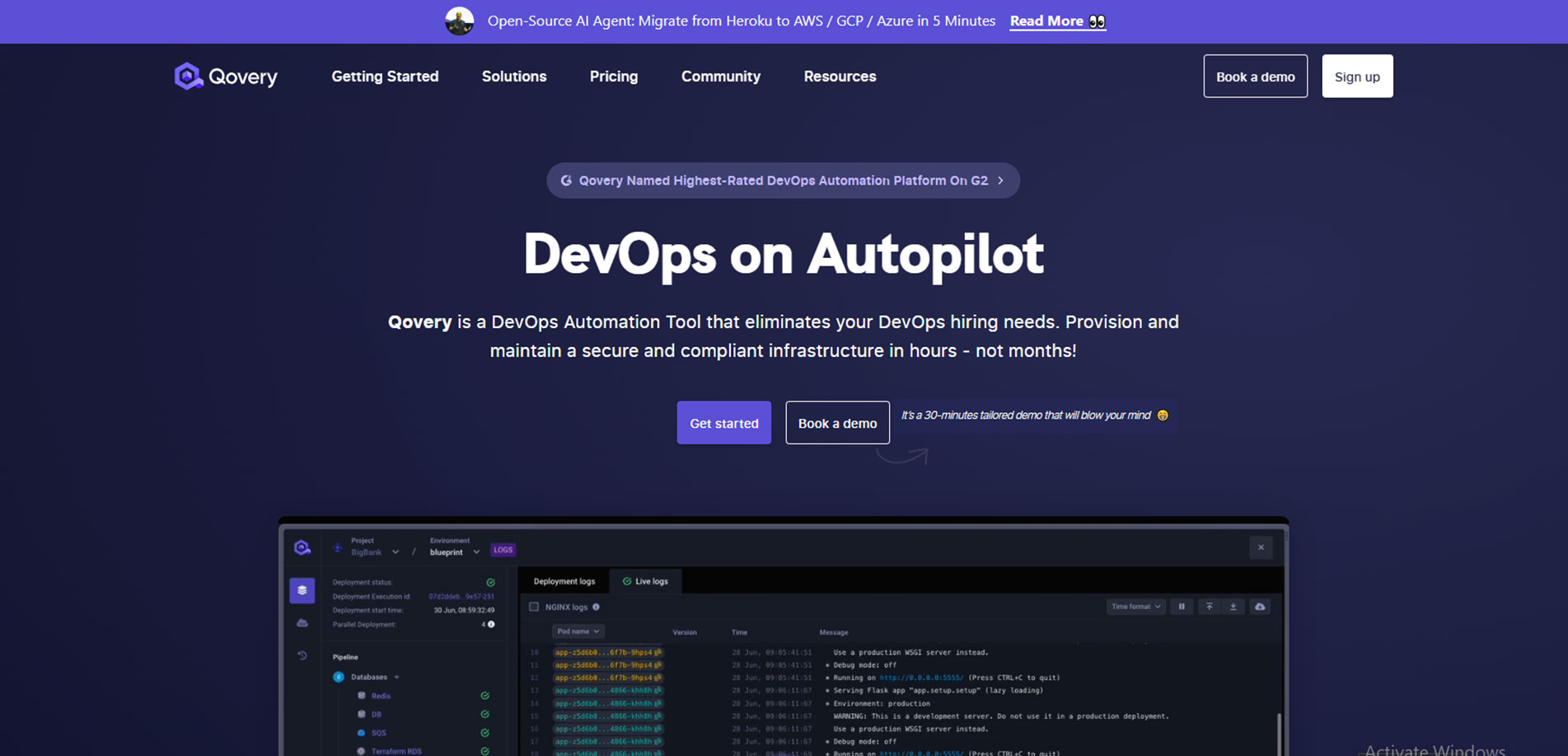Click the chevron arrow on the G2 pill

coord(1001,181)
